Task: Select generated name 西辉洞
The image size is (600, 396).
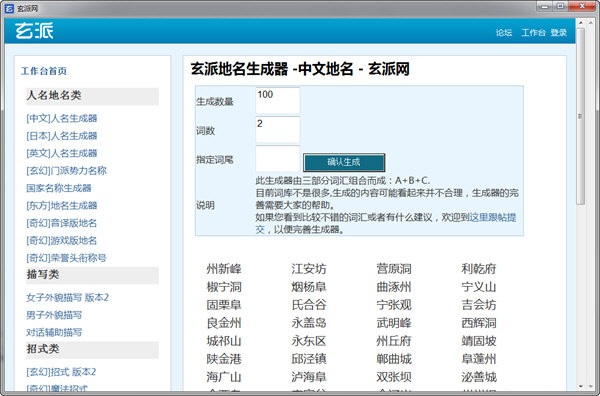Action: click(x=479, y=323)
